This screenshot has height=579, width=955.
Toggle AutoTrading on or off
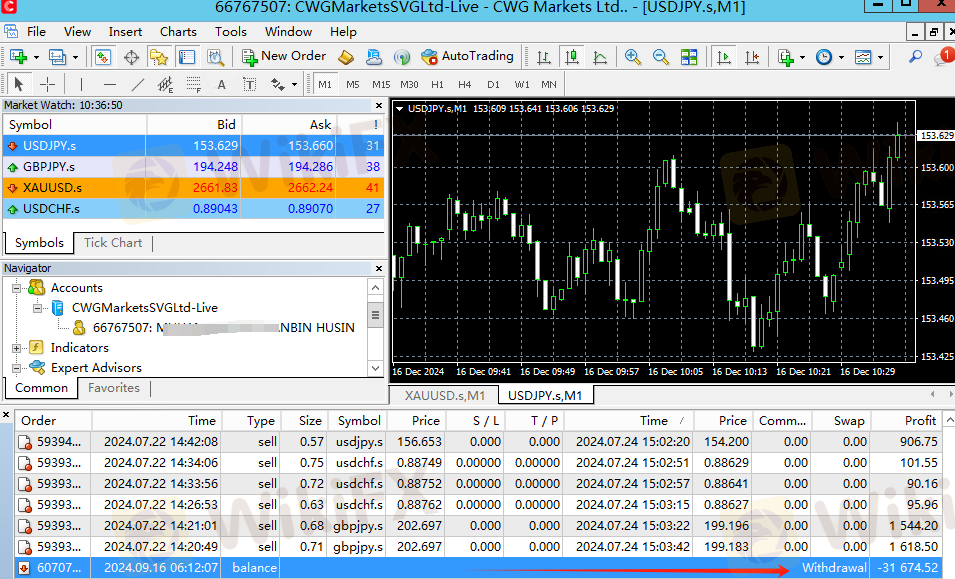click(x=468, y=57)
